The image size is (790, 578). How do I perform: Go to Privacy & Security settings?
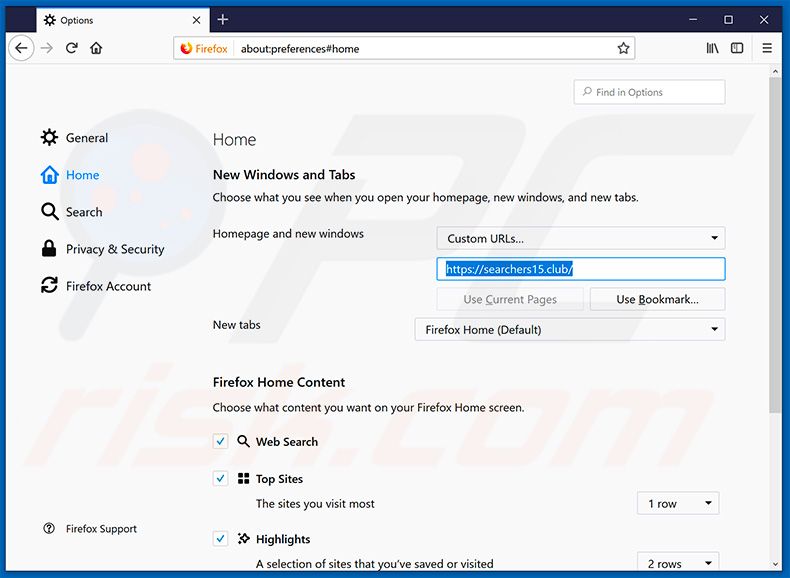(103, 249)
